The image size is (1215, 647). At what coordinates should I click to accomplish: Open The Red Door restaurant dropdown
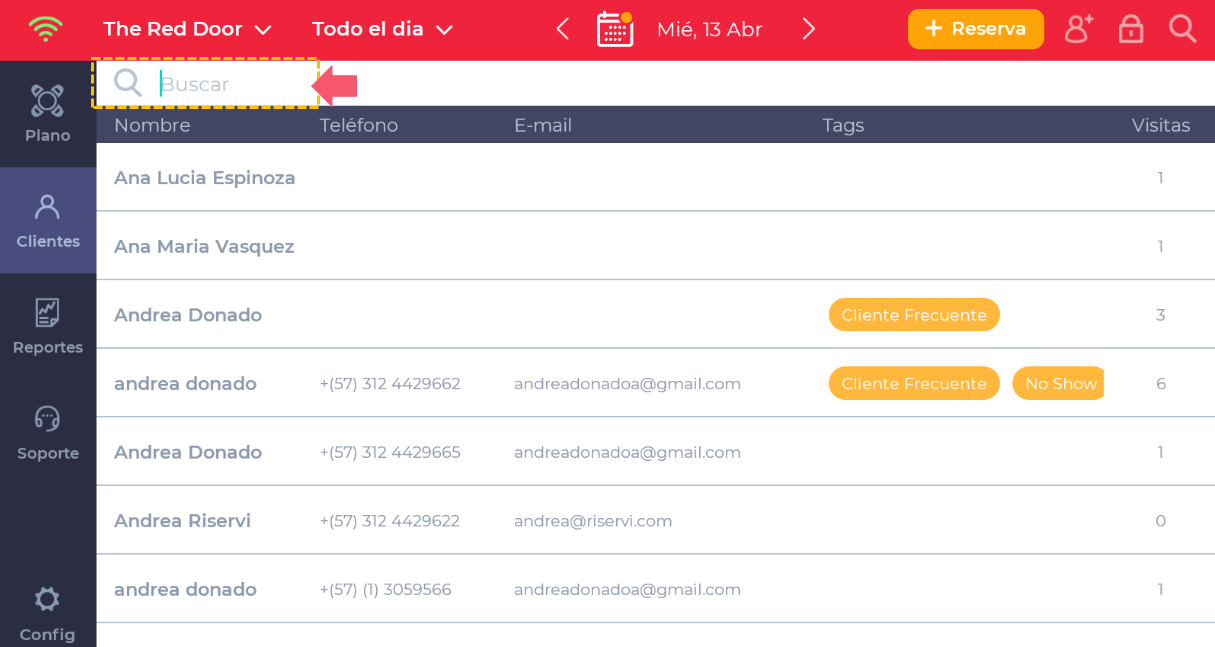click(187, 29)
